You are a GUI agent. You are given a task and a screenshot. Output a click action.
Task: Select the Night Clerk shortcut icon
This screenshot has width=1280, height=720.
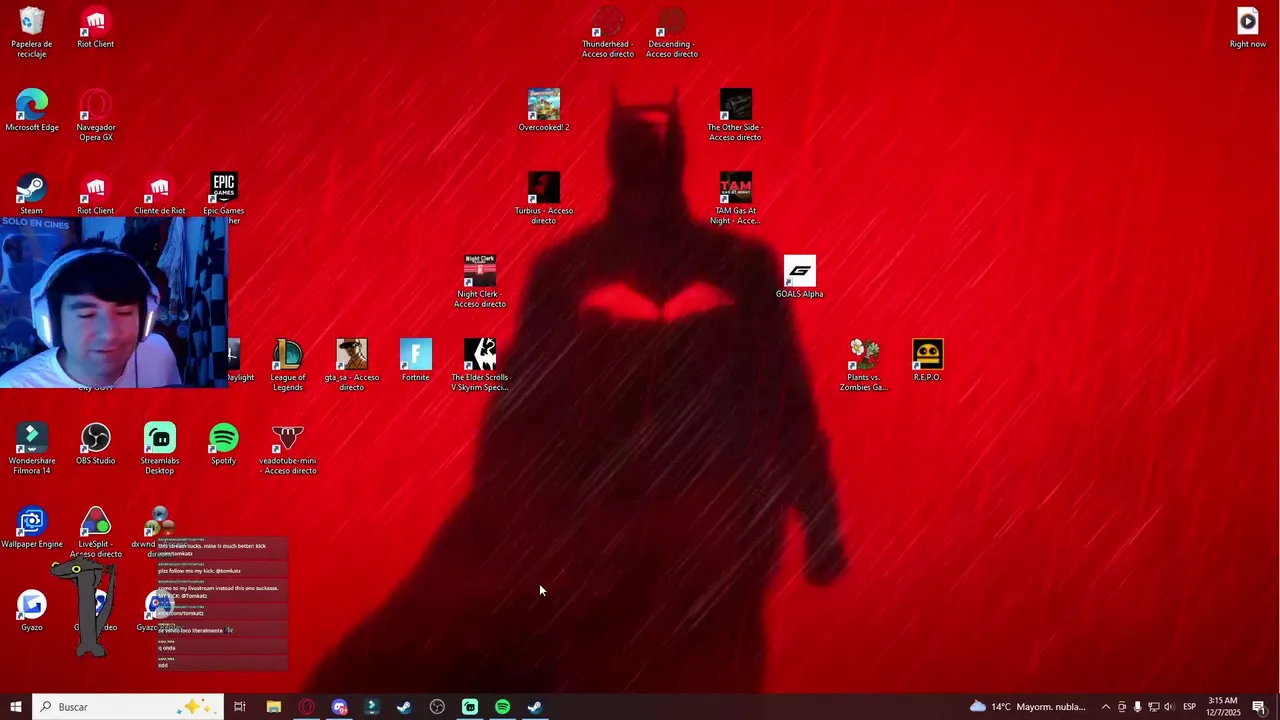coord(480,282)
